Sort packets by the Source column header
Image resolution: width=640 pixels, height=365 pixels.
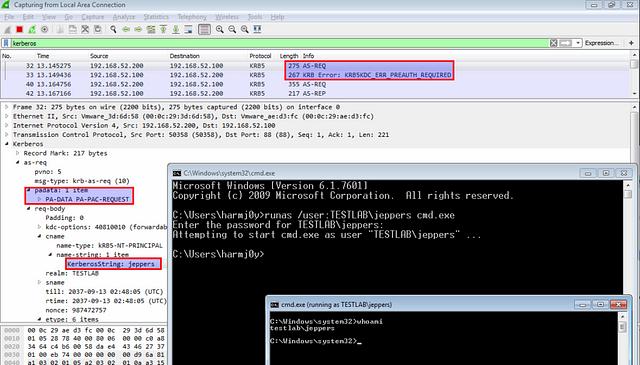coord(99,56)
